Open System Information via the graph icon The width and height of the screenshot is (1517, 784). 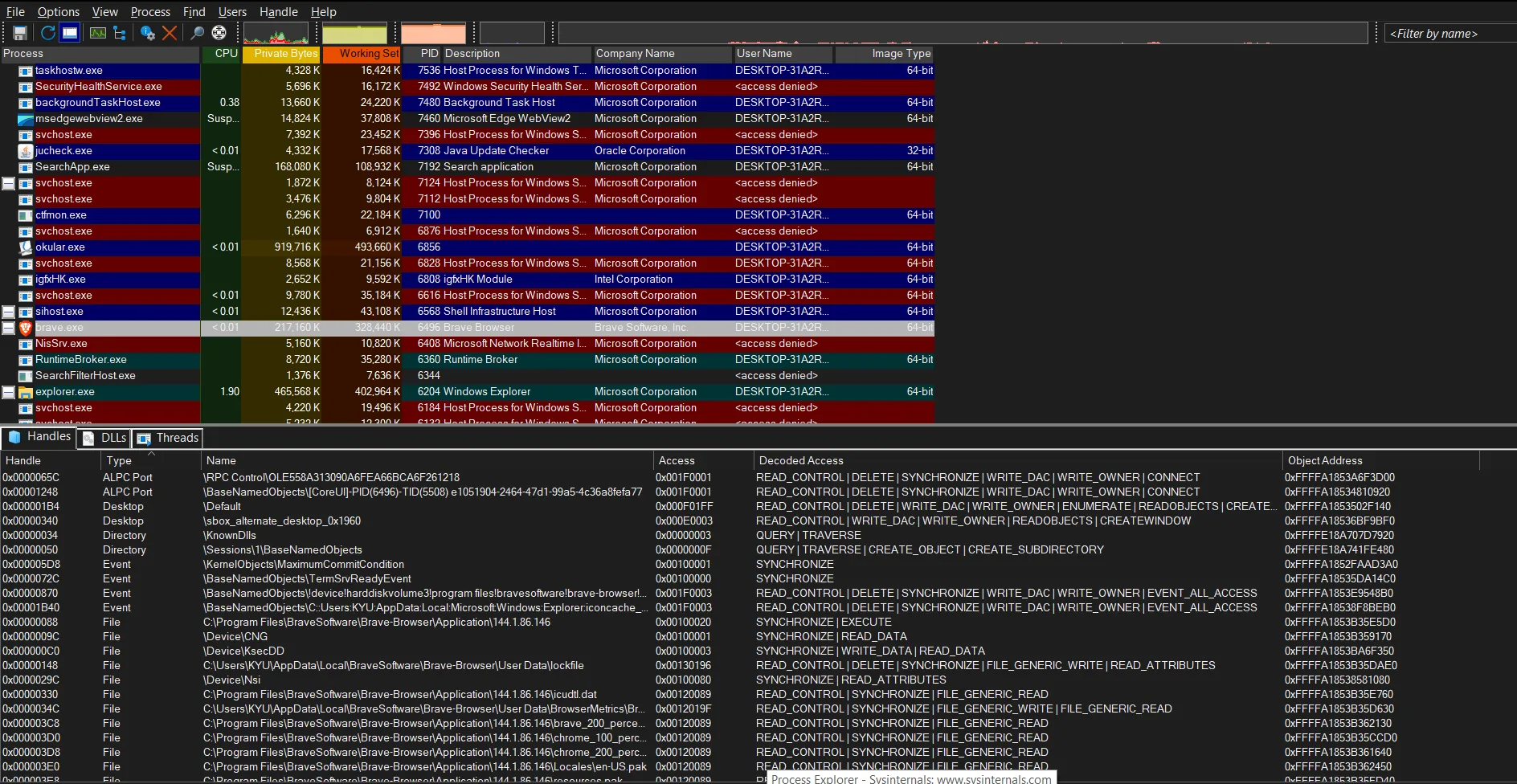click(98, 33)
